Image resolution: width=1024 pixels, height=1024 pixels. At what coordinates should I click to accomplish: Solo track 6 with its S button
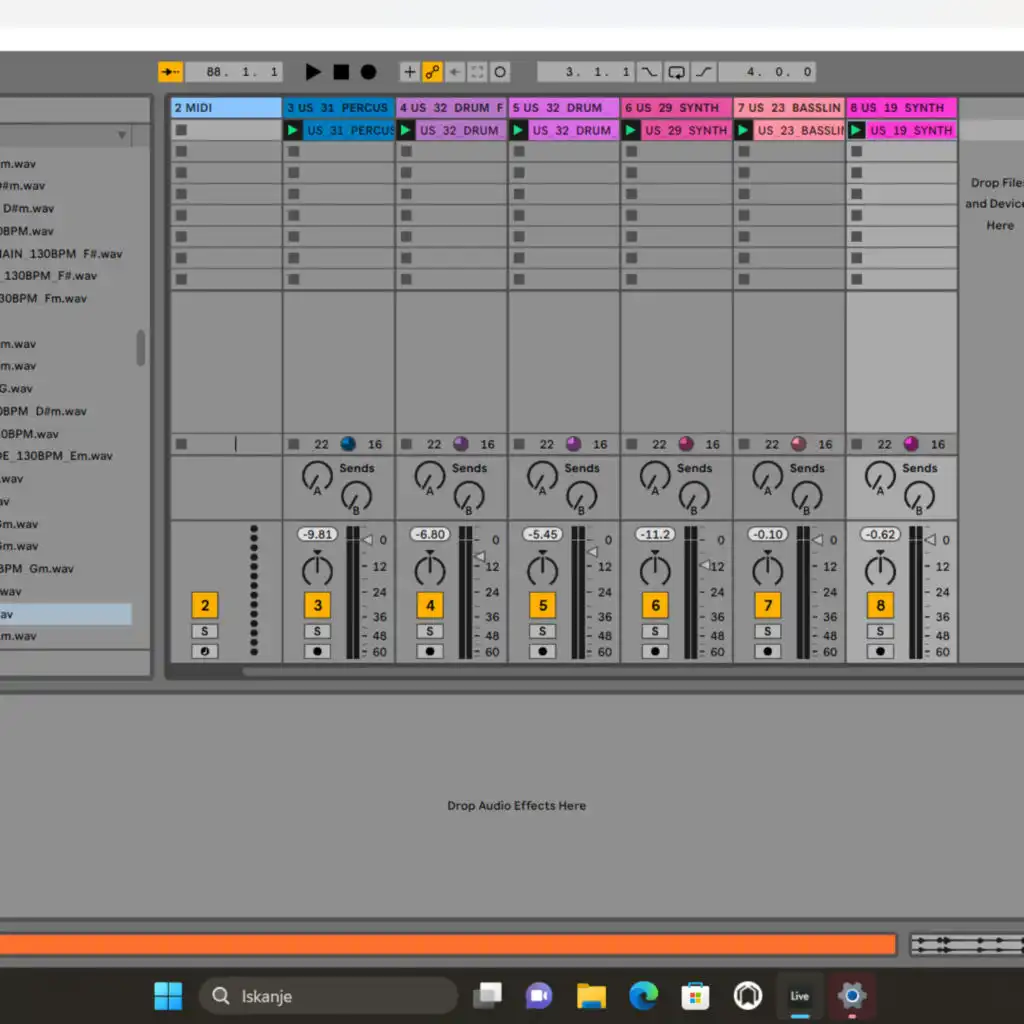(655, 632)
